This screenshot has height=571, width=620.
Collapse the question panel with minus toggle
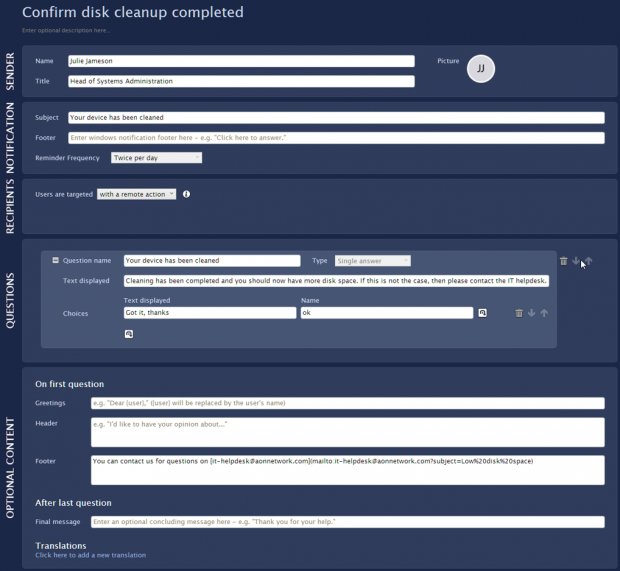coord(56,261)
